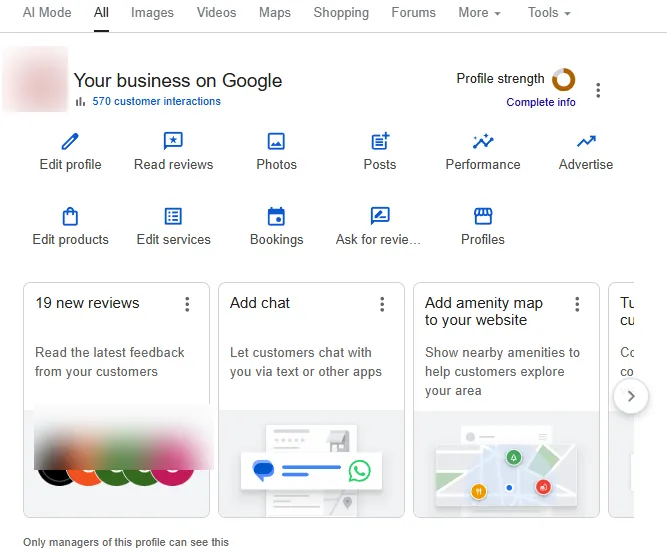Click 'Show nearby amenities' description text

502,371
